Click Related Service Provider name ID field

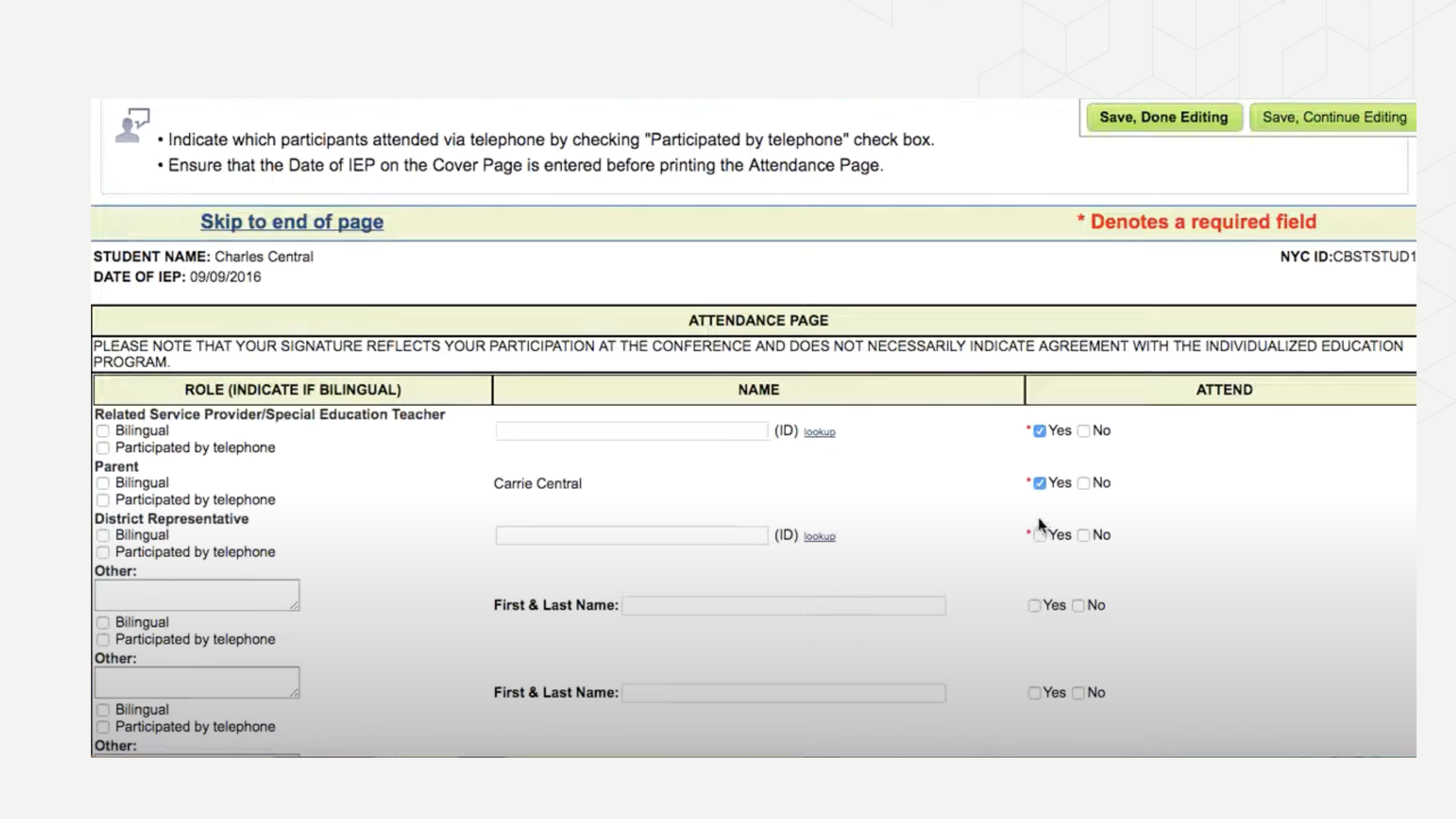pyautogui.click(x=631, y=431)
